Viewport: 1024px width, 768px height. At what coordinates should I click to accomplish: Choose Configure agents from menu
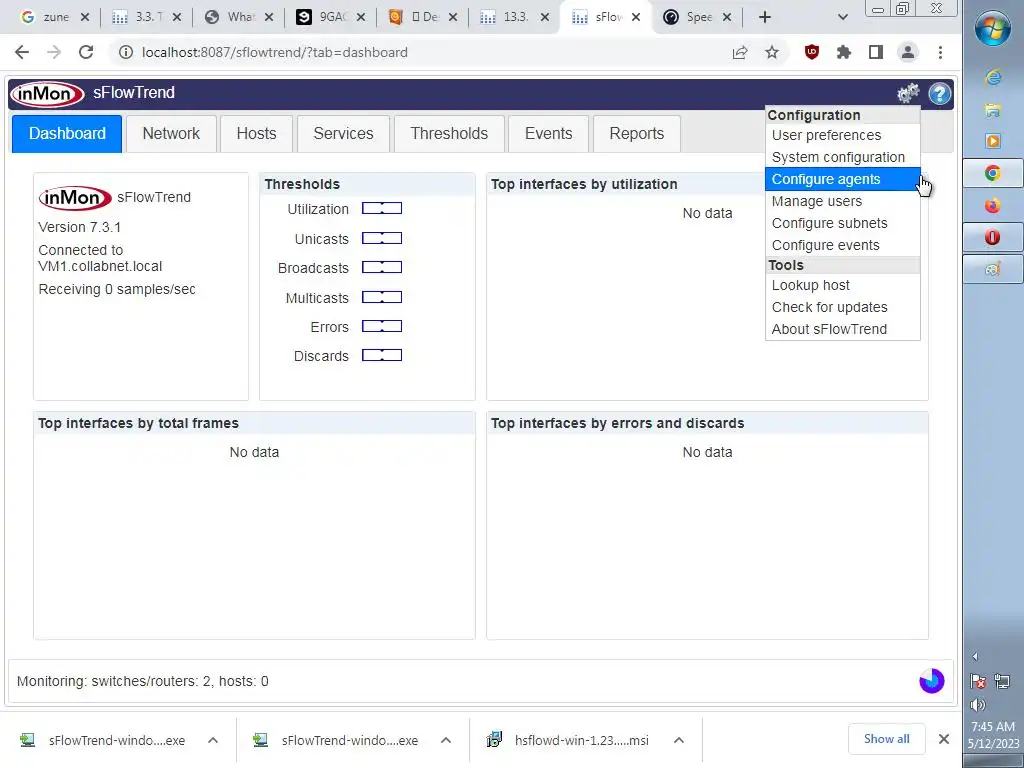842,179
